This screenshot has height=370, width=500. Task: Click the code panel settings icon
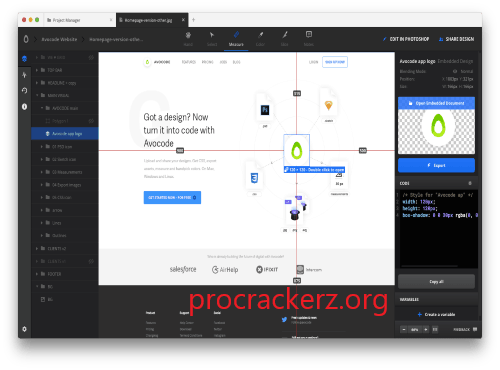click(470, 183)
